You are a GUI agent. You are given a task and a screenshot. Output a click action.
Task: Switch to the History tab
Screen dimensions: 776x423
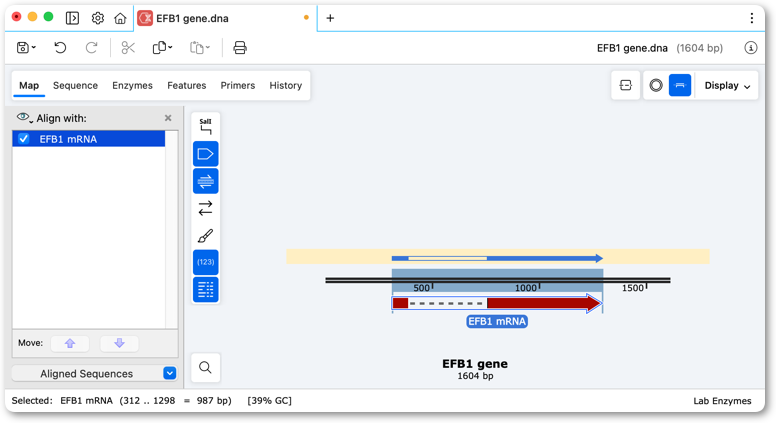point(286,86)
